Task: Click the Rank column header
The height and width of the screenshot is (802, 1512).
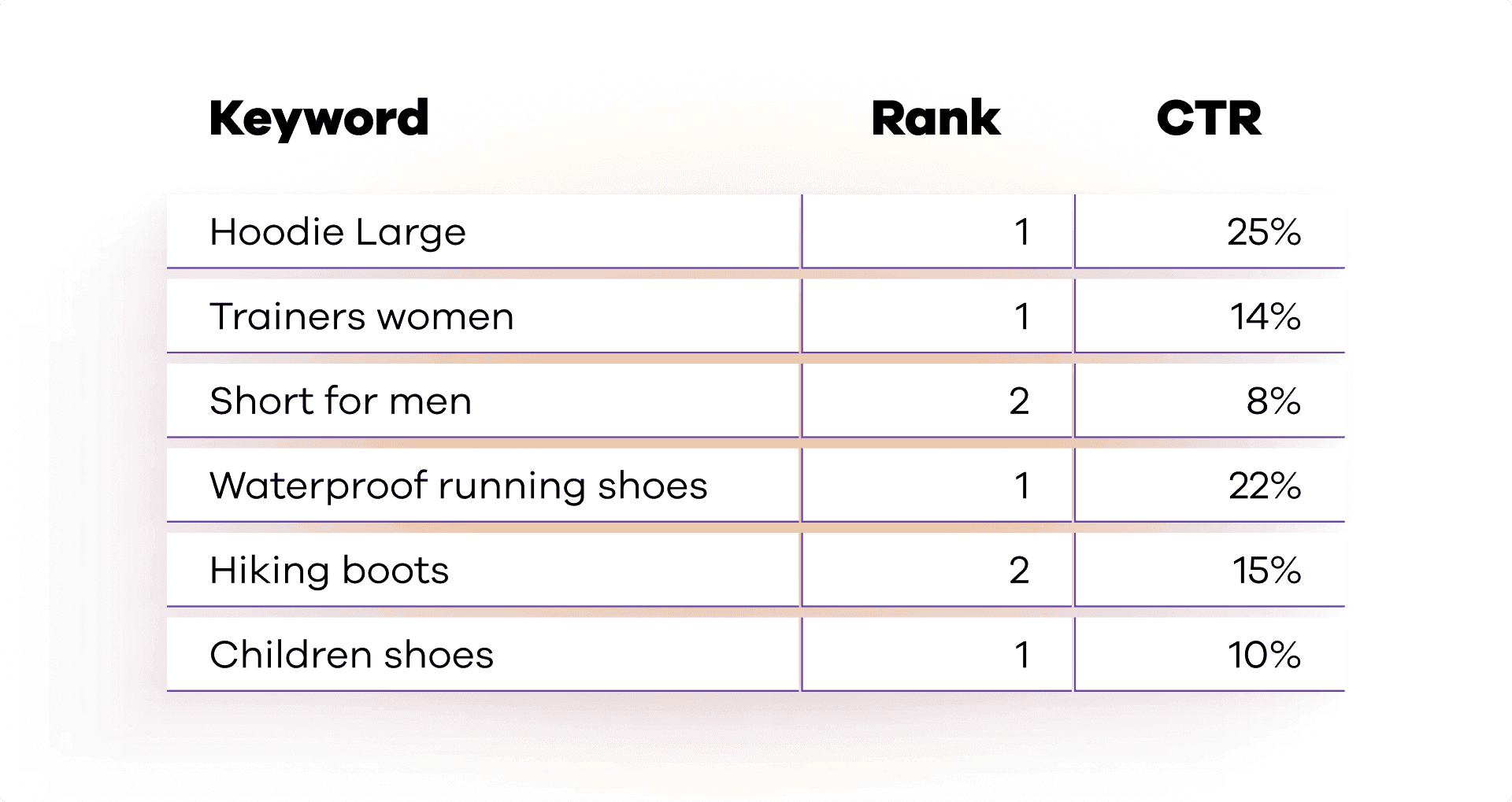Action: (936, 119)
